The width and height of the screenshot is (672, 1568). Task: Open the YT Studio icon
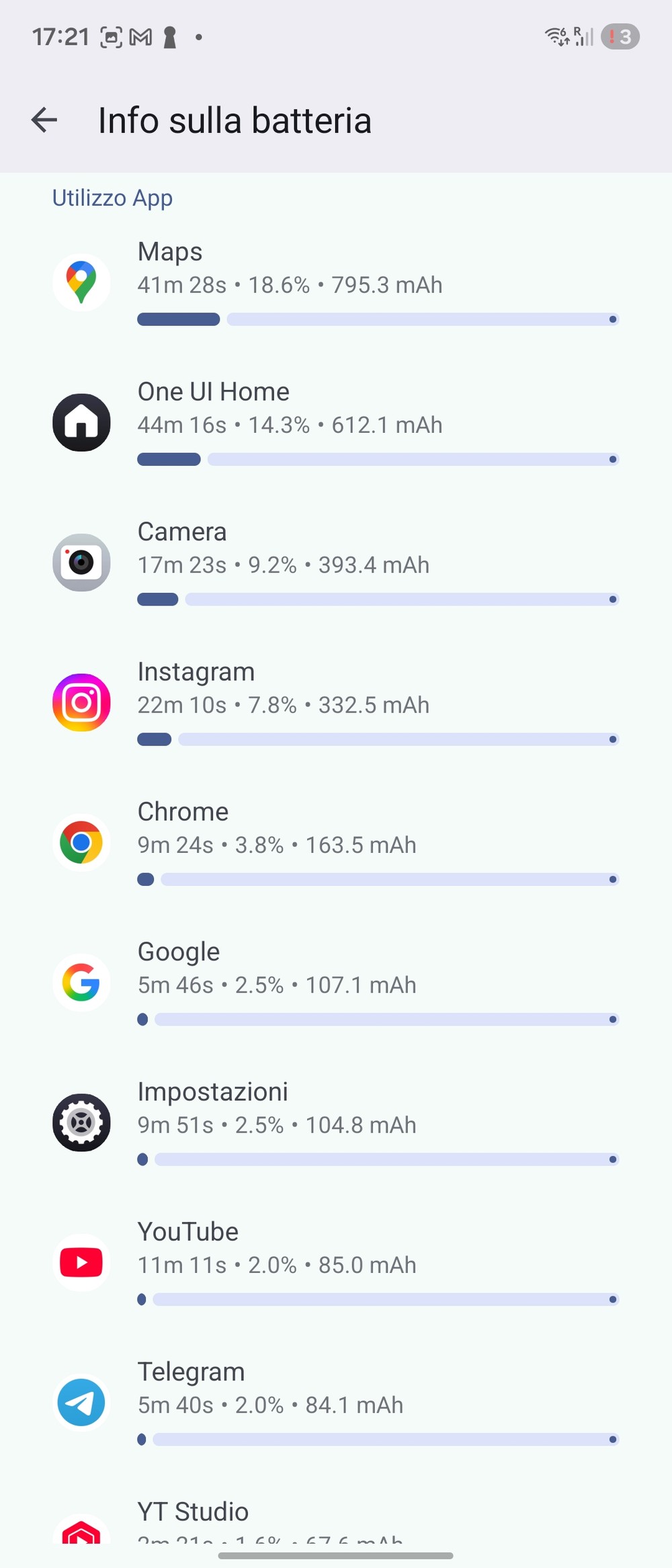point(81,1529)
